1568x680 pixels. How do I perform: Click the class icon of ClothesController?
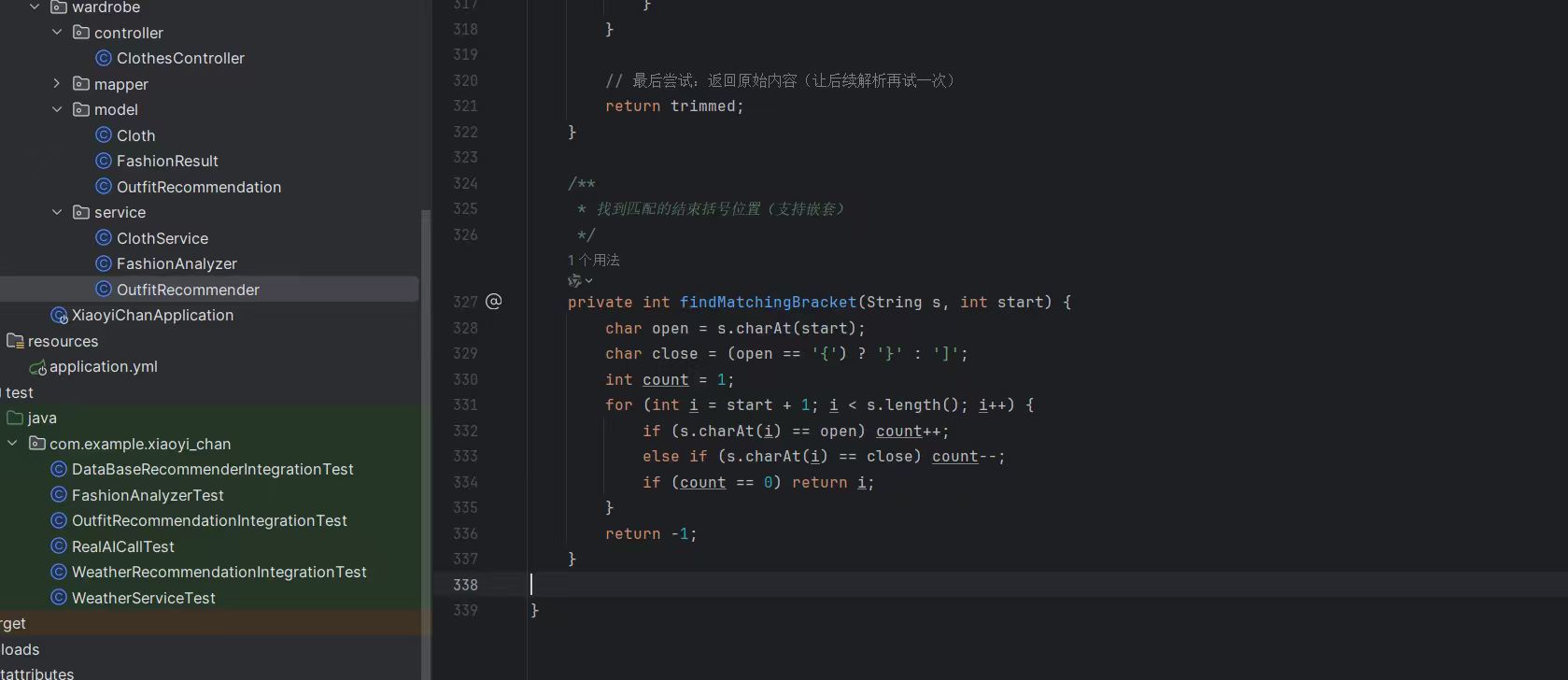coord(104,58)
